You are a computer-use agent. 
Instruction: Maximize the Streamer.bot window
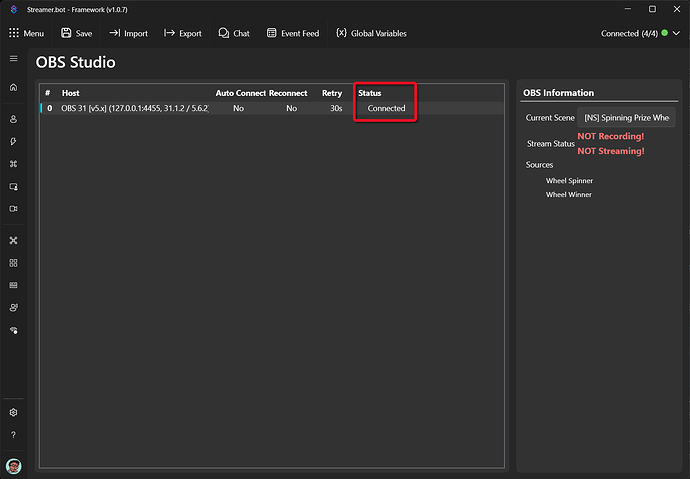pyautogui.click(x=652, y=9)
